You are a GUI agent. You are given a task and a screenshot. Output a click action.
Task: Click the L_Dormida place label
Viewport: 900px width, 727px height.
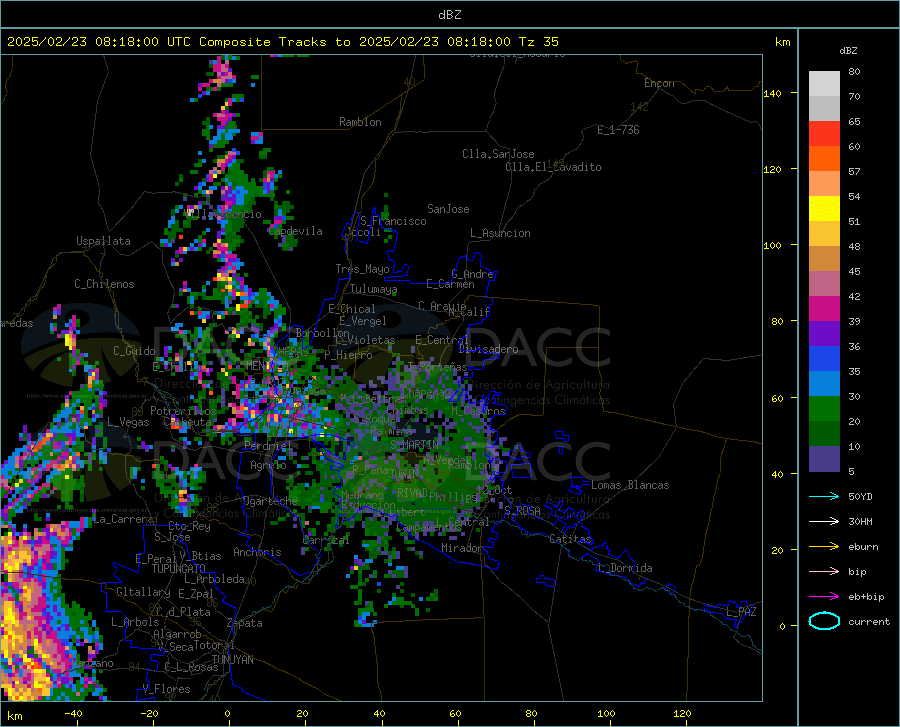(625, 568)
